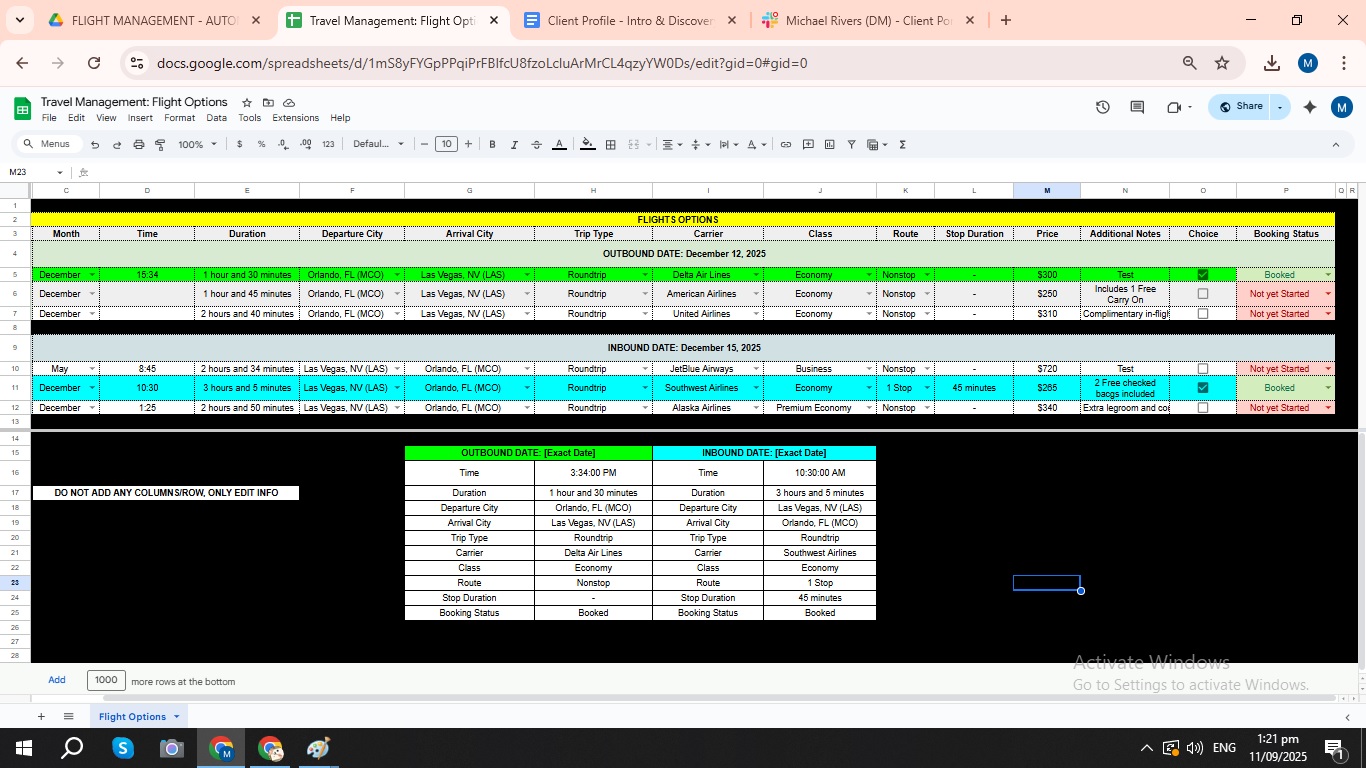The image size is (1366, 768).
Task: Toggle bold formatting
Action: [492, 145]
